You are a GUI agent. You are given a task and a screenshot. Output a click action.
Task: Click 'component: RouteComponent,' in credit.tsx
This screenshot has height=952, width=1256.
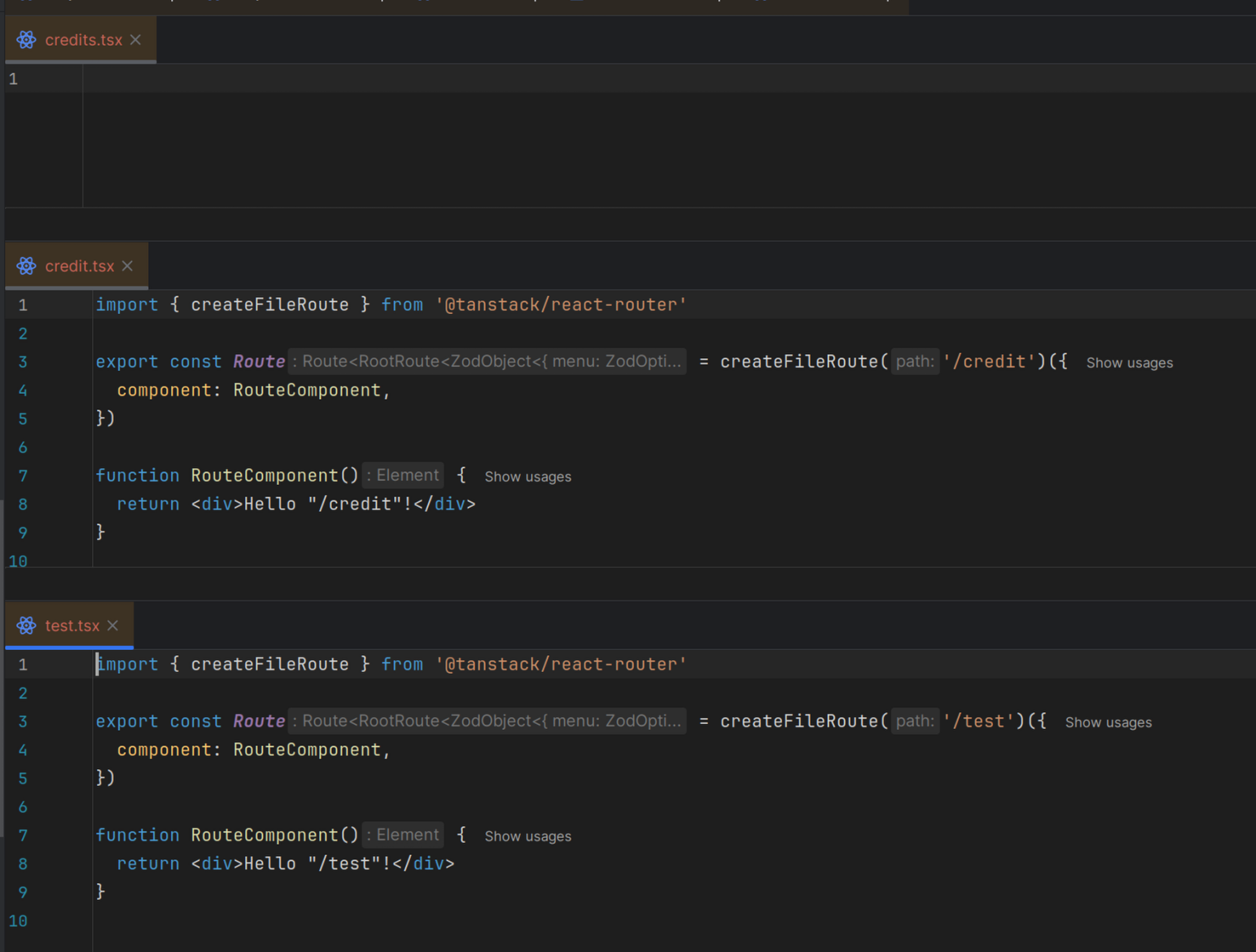pyautogui.click(x=254, y=390)
